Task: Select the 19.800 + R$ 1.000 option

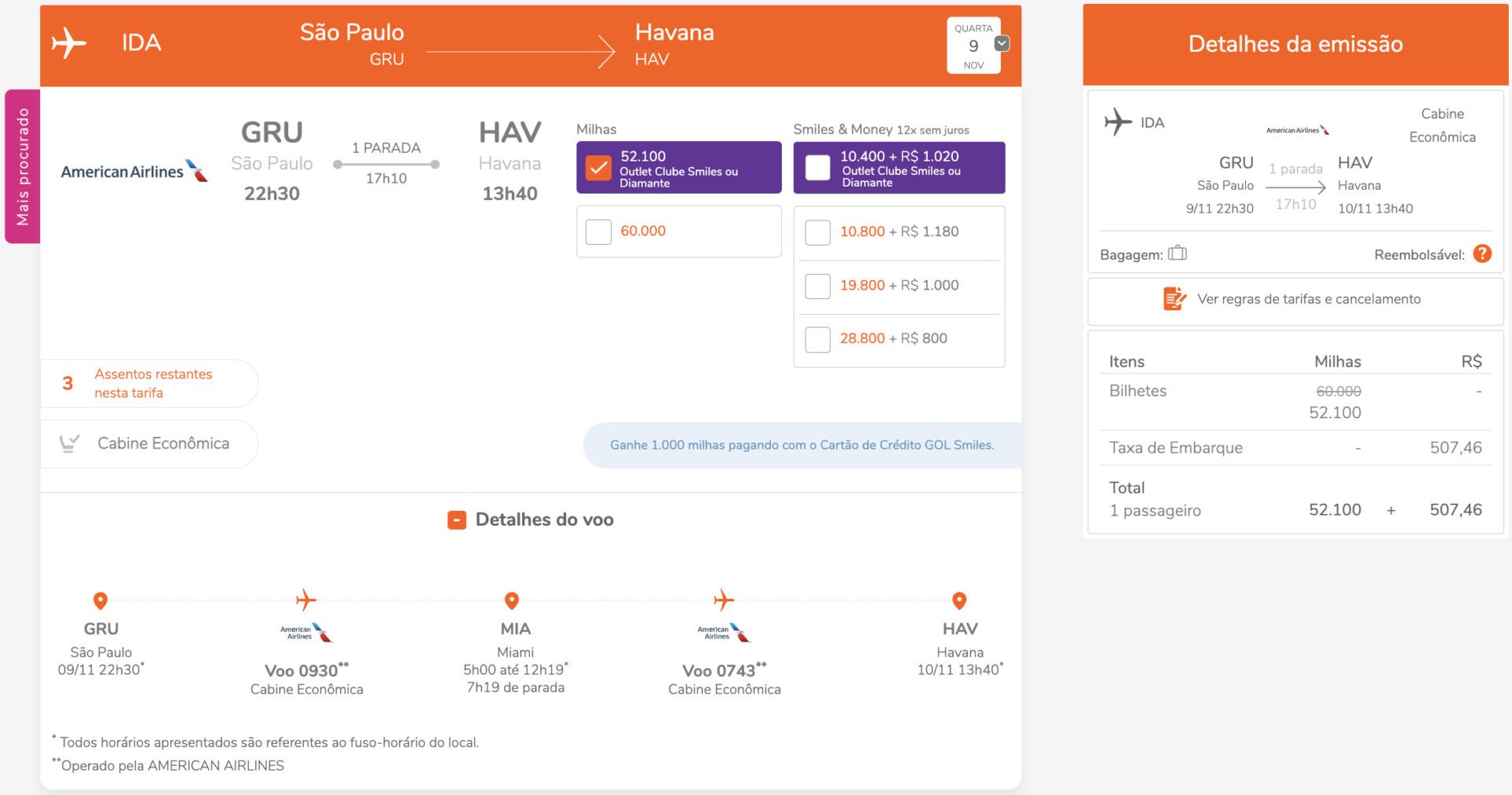Action: click(817, 286)
